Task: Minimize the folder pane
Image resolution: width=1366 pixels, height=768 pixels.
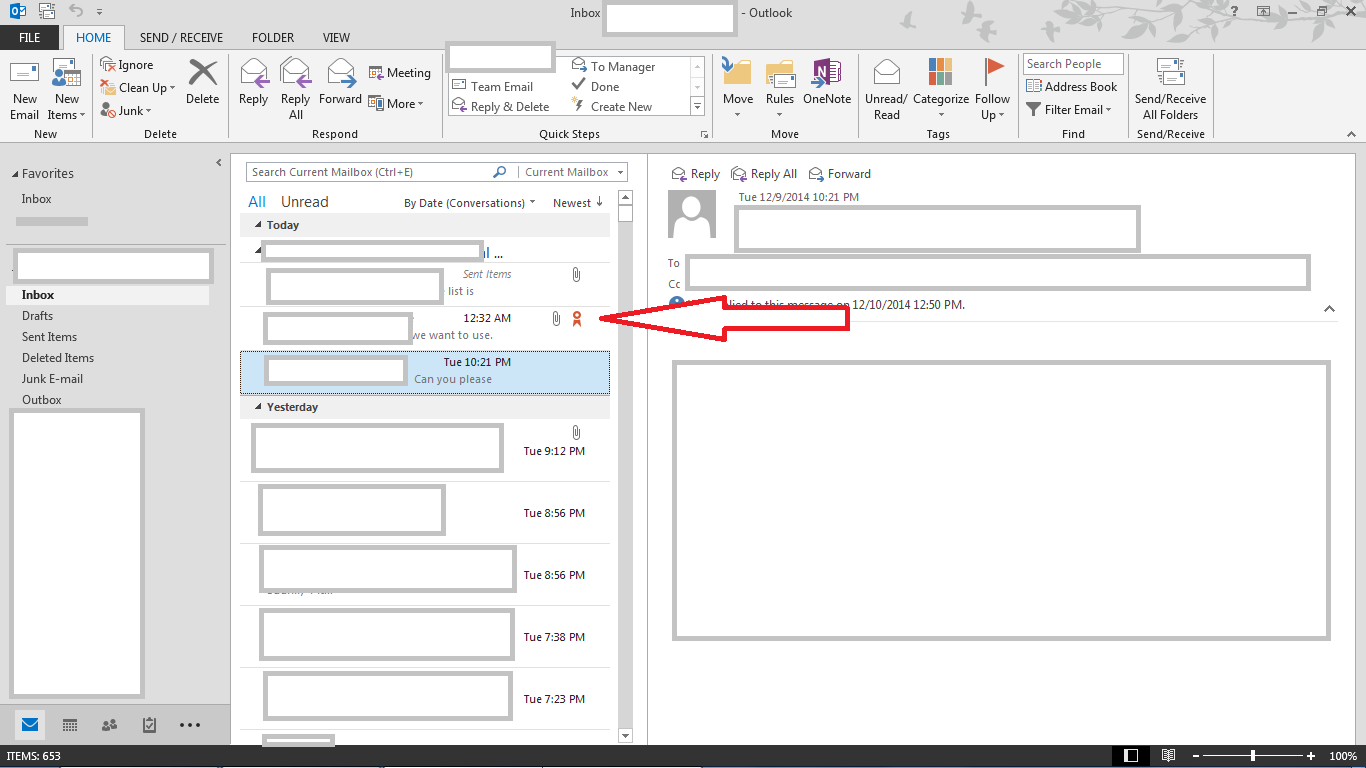Action: (x=219, y=163)
